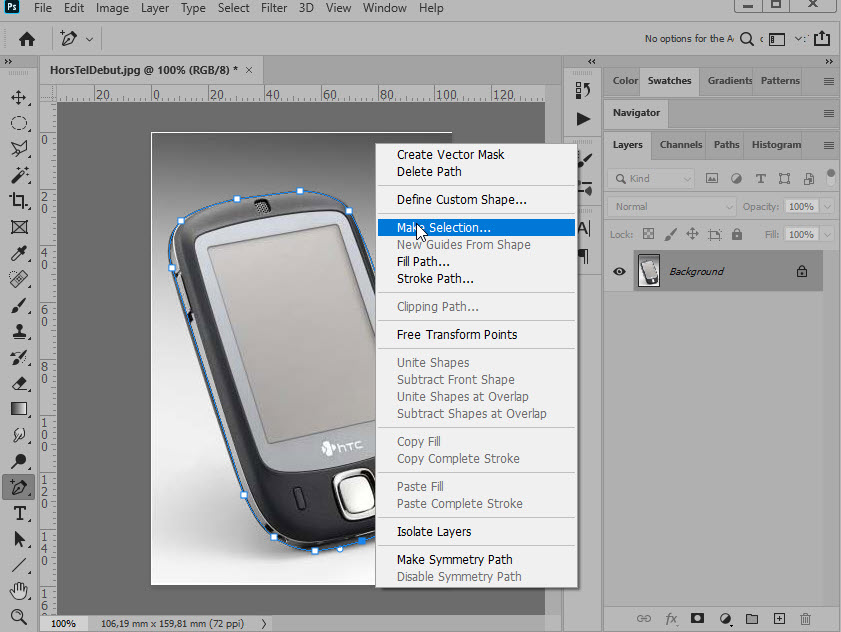
Task: Hide the Background layer visibility eye
Action: click(x=619, y=271)
